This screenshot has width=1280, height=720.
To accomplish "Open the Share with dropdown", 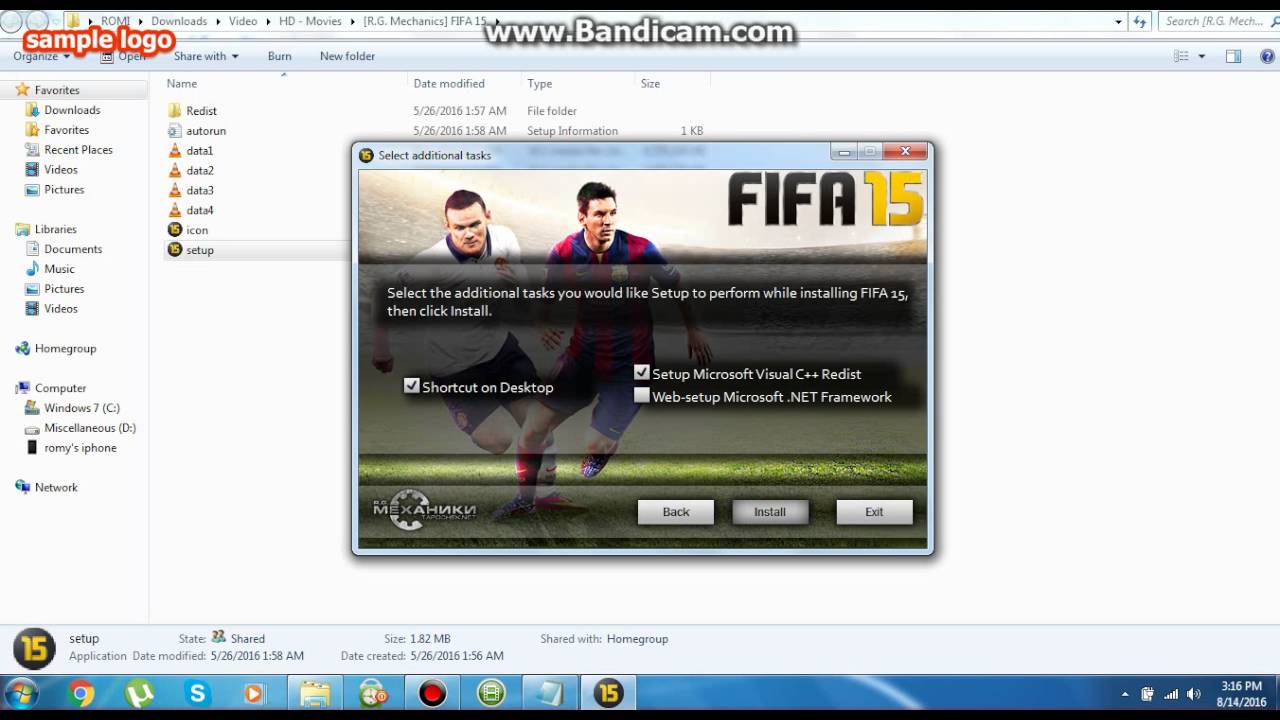I will click(206, 56).
